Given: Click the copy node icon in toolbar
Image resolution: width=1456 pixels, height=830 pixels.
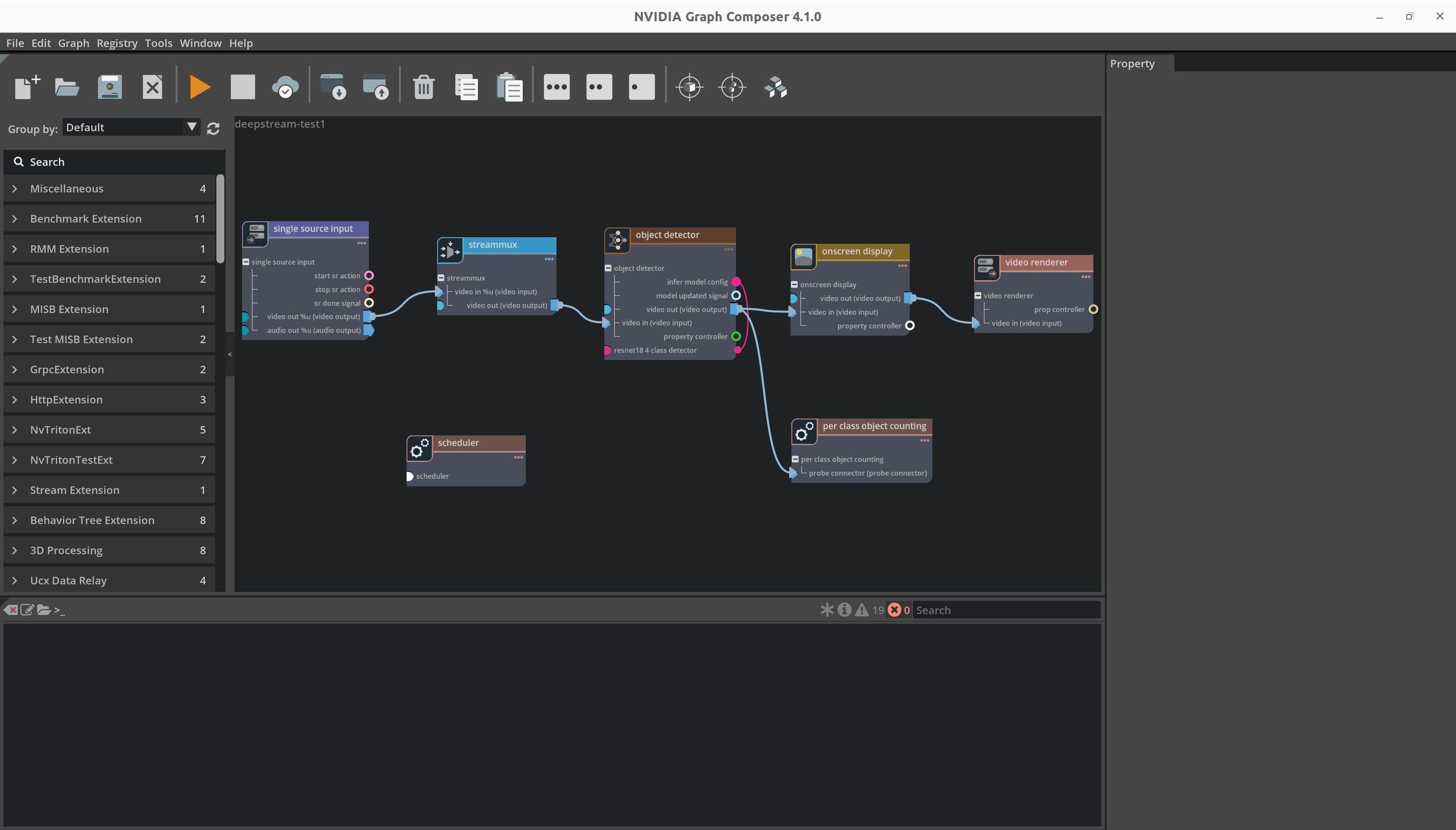Looking at the screenshot, I should pos(466,87).
